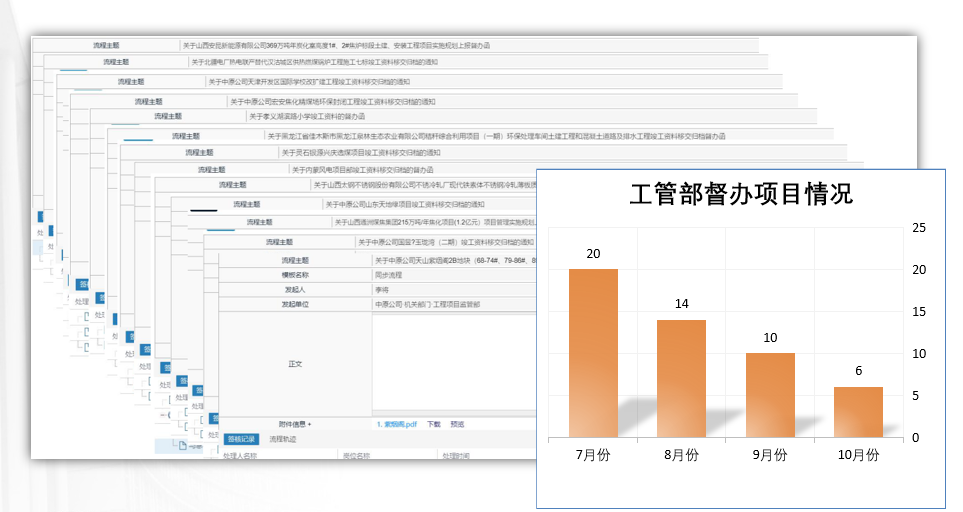Select the 中原公司-机关部门-工程项目监管部 unit value

[x=427, y=304]
